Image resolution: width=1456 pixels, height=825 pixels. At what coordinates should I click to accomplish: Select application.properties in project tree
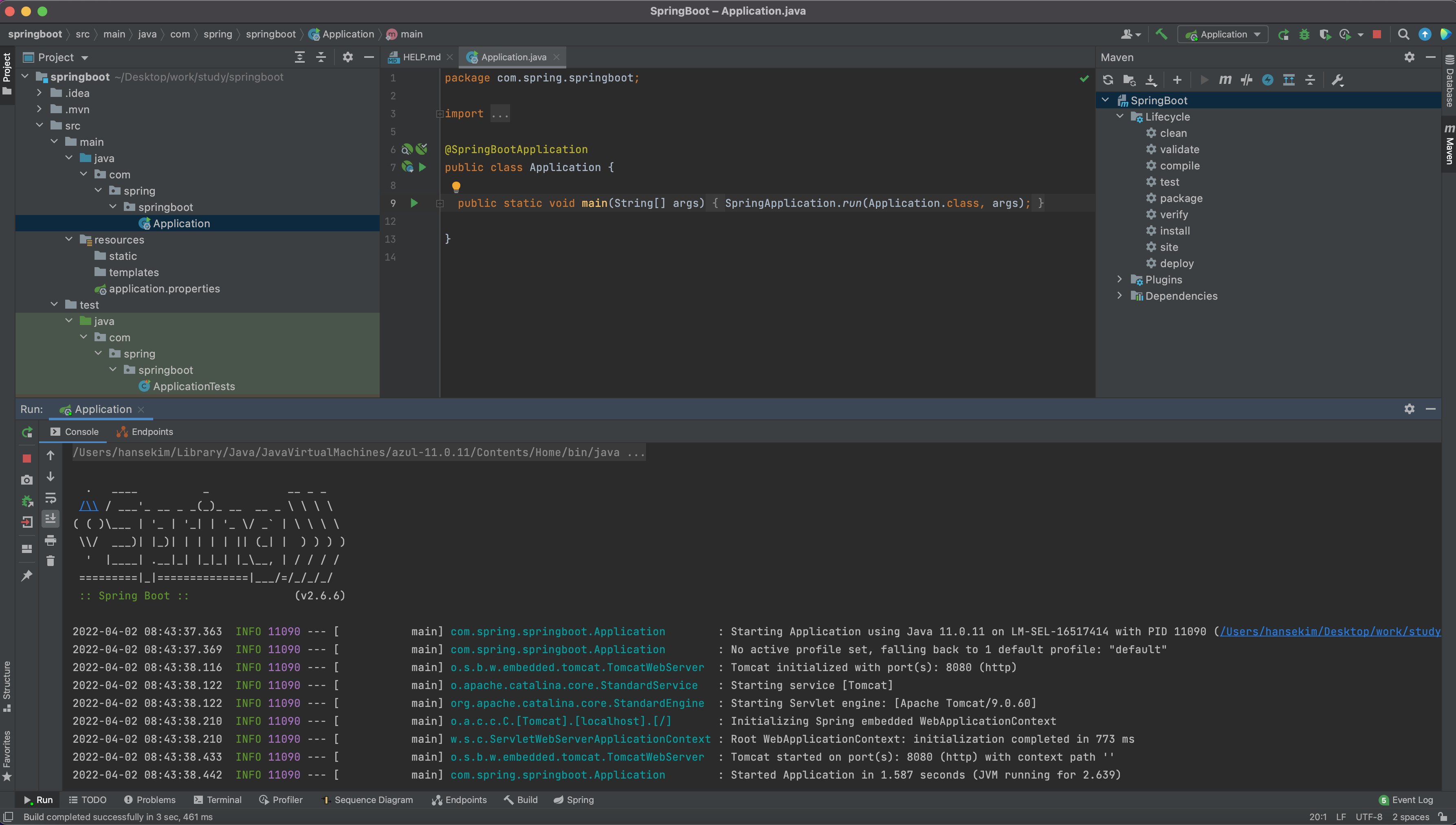[x=164, y=289]
